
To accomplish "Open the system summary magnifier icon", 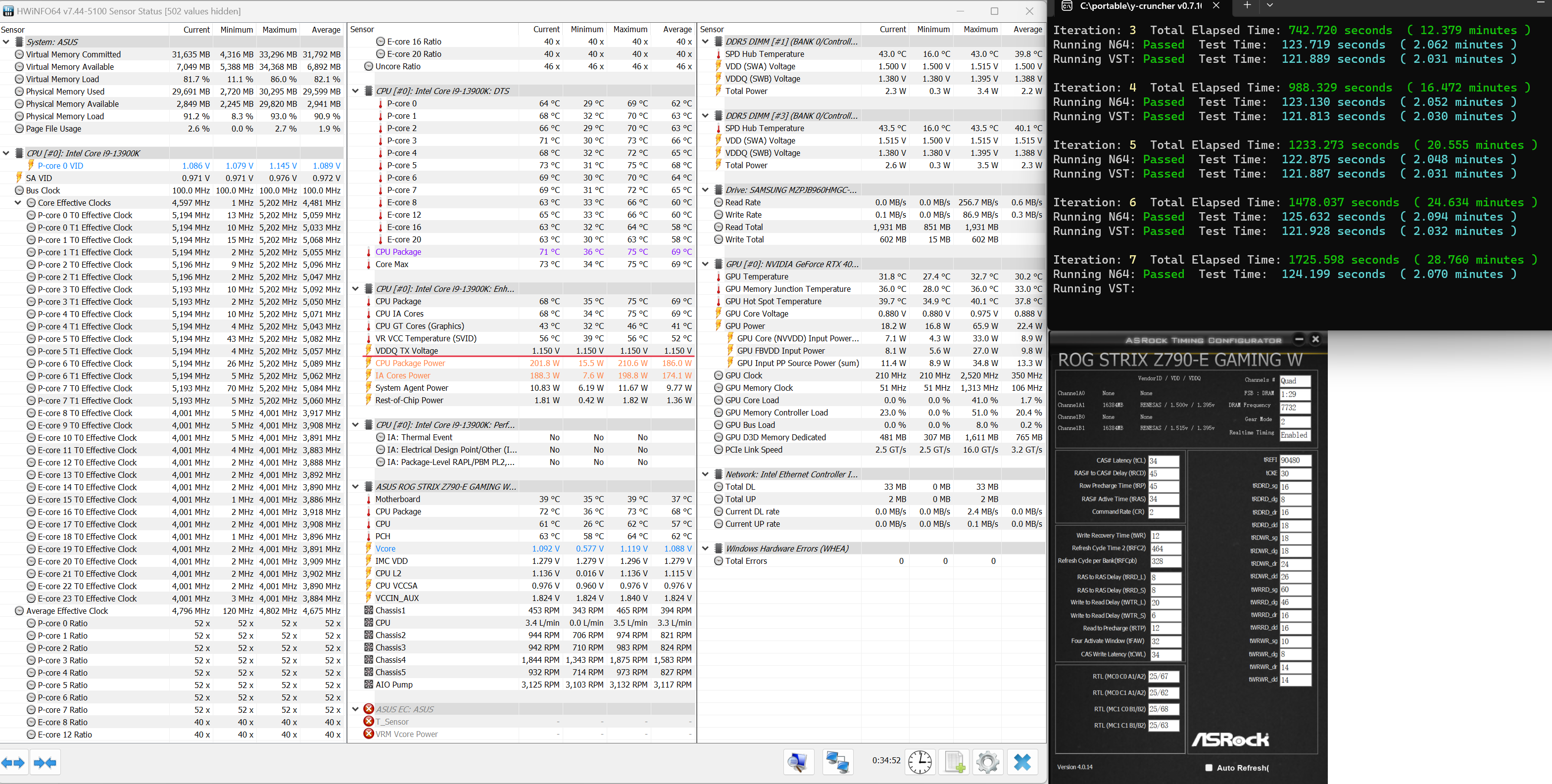I will point(798,762).
